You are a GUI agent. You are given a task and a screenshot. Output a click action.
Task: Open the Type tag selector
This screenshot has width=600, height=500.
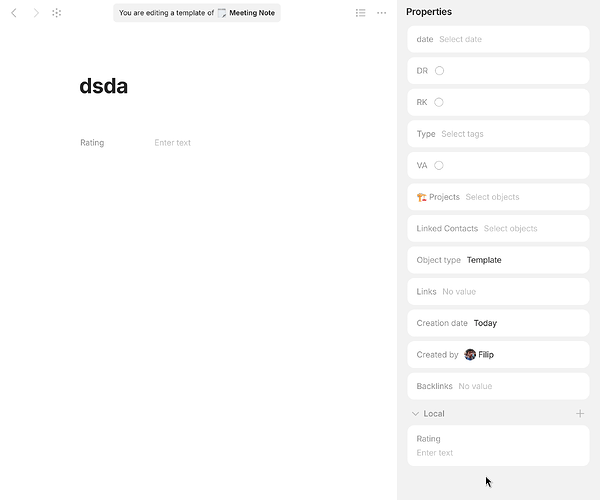(x=462, y=134)
